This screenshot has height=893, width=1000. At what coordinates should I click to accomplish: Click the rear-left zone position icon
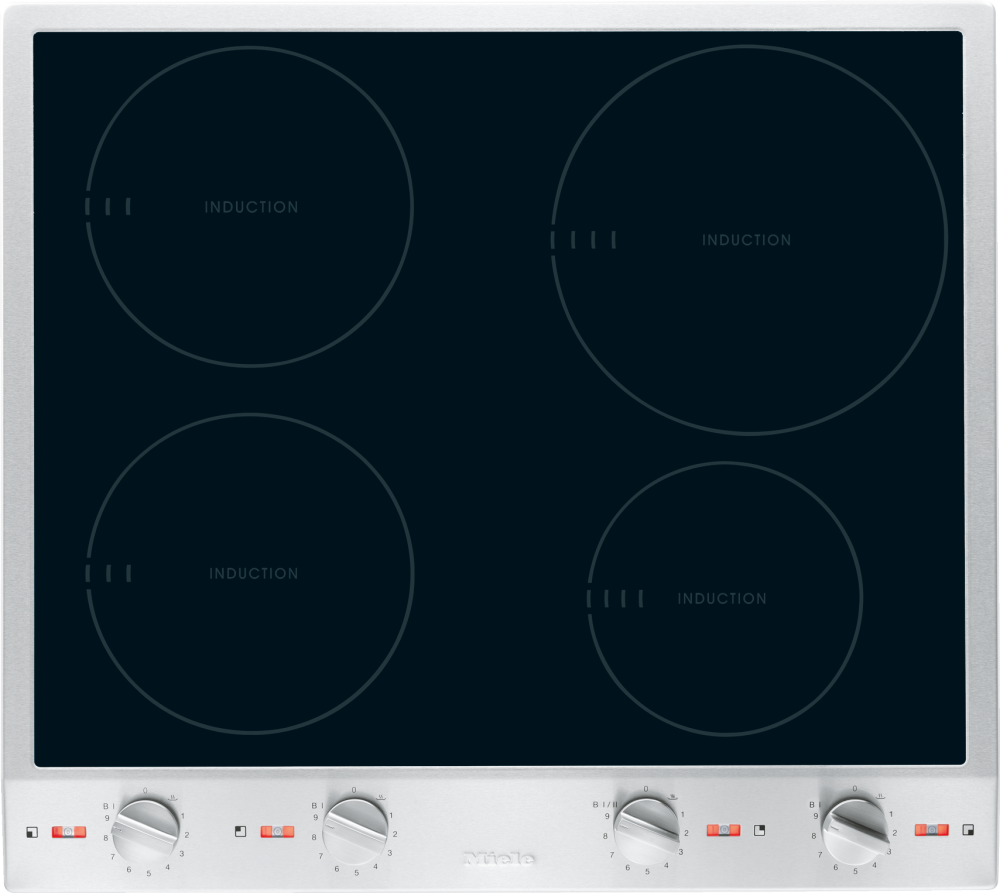(x=240, y=831)
